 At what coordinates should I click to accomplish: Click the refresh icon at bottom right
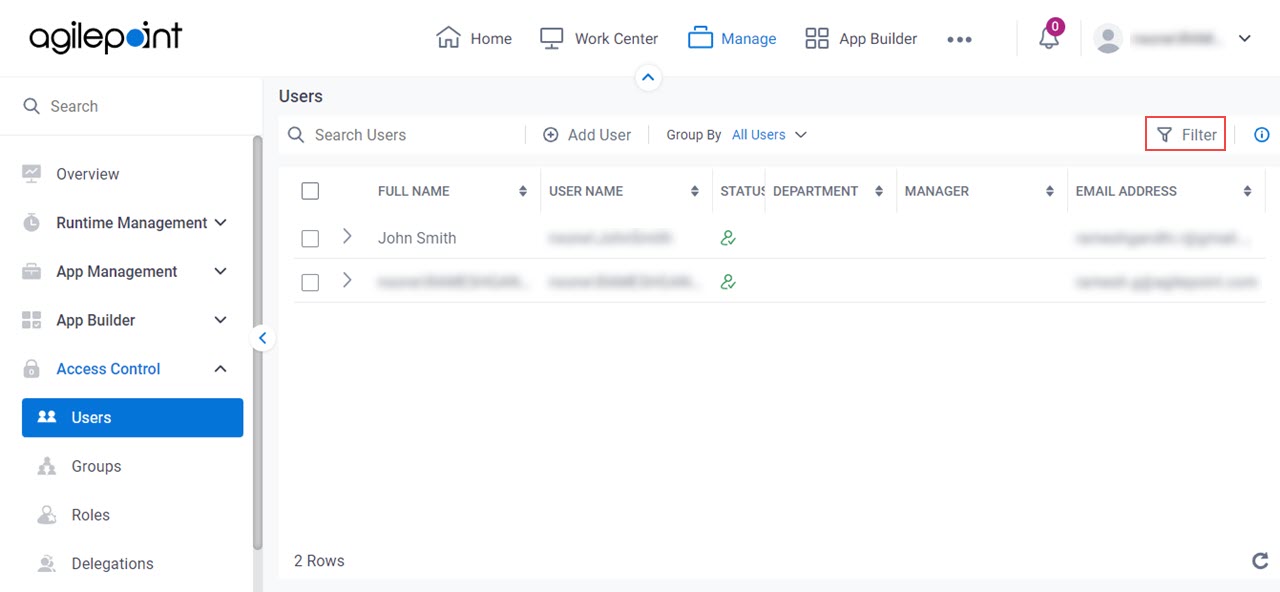pyautogui.click(x=1261, y=561)
